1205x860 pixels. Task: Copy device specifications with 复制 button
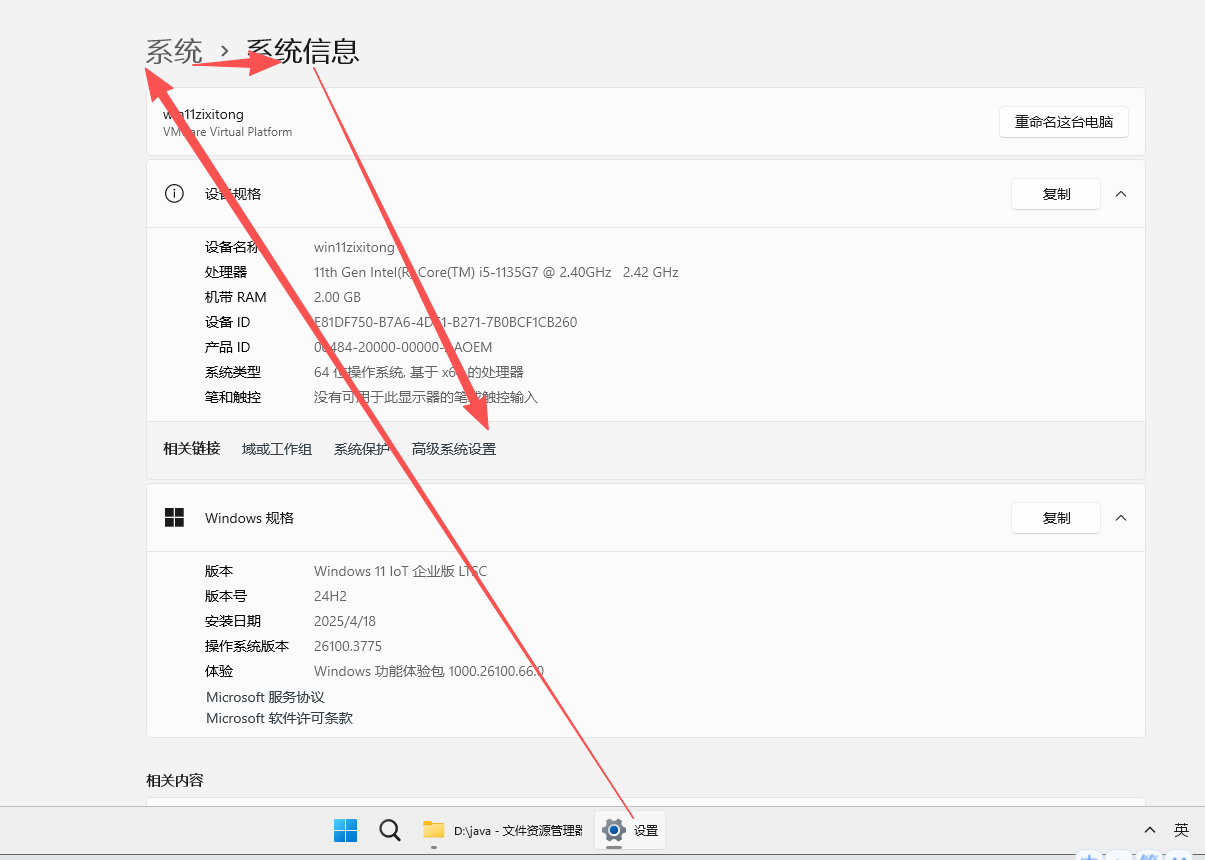[x=1056, y=194]
